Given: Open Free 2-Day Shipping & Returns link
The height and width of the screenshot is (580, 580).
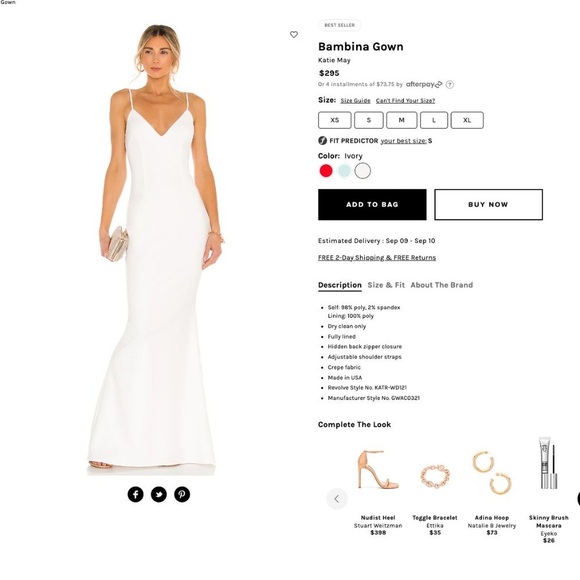Looking at the screenshot, I should (x=377, y=257).
